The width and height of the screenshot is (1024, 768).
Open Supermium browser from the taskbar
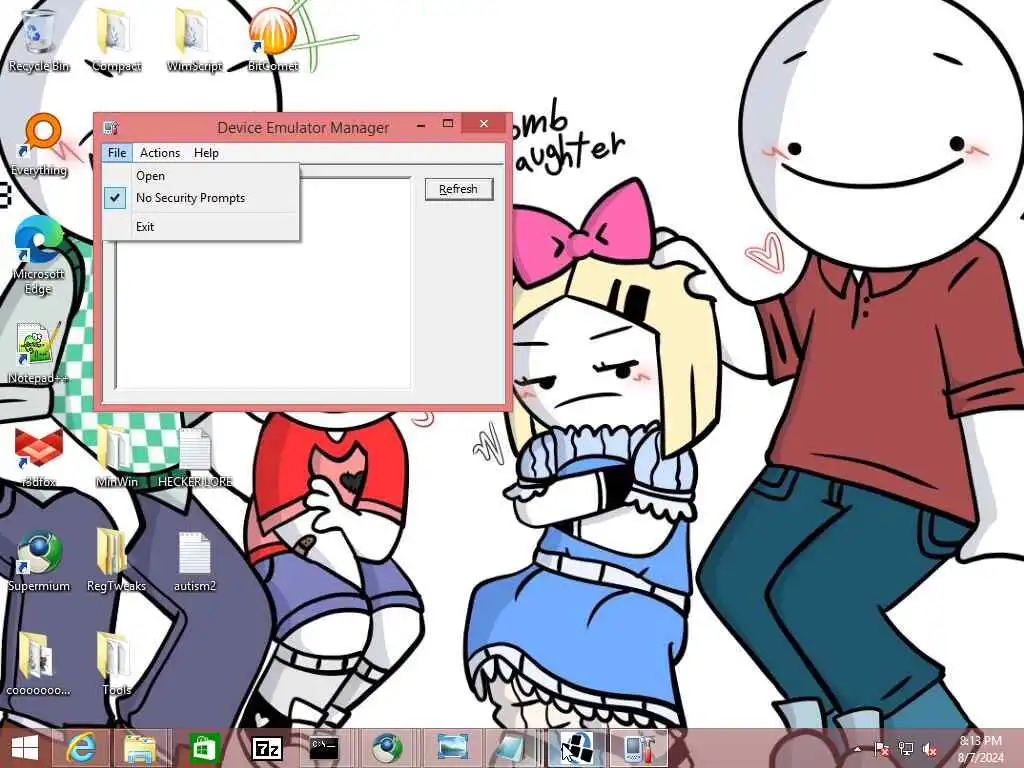(x=387, y=748)
